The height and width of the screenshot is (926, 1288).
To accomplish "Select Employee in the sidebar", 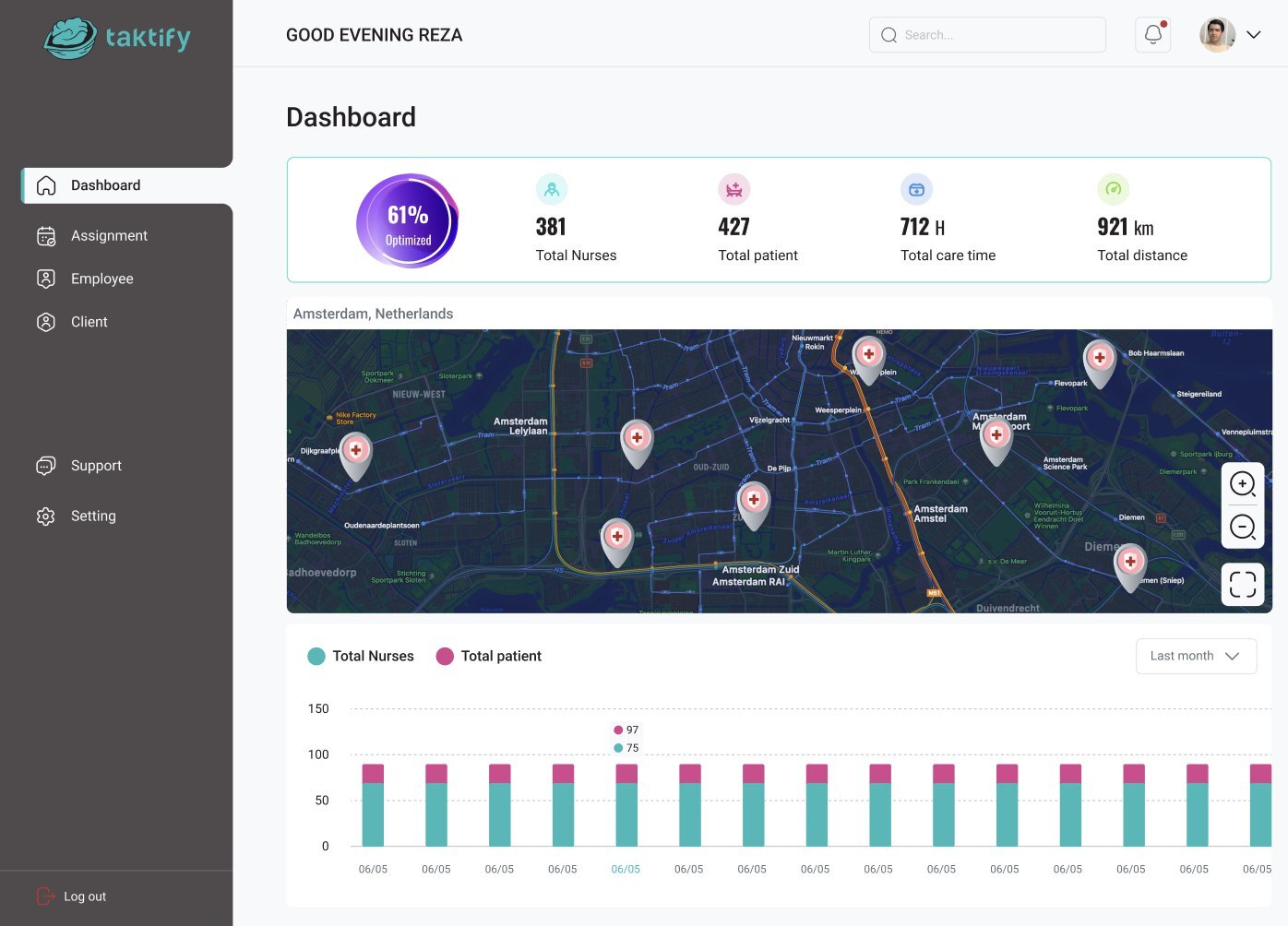I will (x=101, y=279).
